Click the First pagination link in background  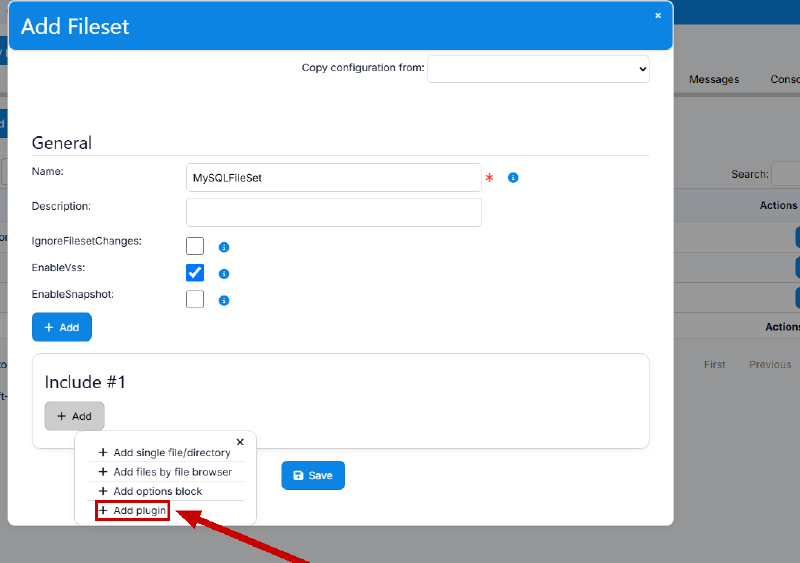[714, 364]
